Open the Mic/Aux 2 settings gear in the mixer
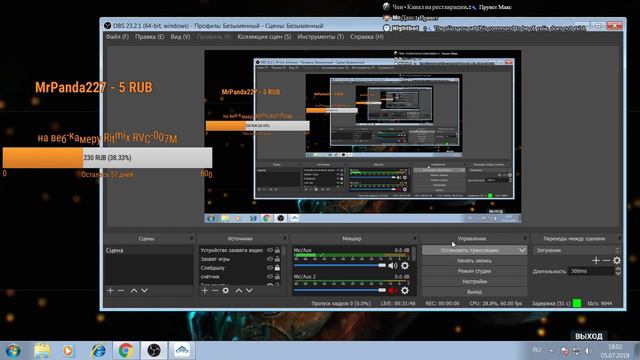 point(404,291)
